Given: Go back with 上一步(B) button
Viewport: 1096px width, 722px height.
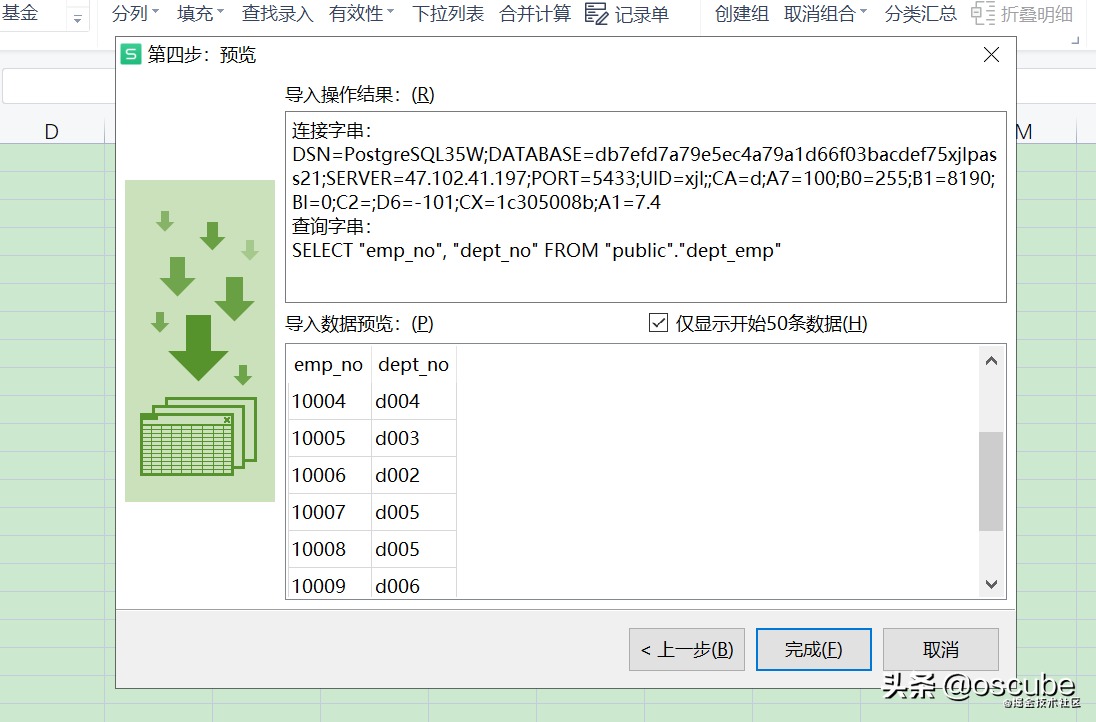Looking at the screenshot, I should [x=686, y=649].
